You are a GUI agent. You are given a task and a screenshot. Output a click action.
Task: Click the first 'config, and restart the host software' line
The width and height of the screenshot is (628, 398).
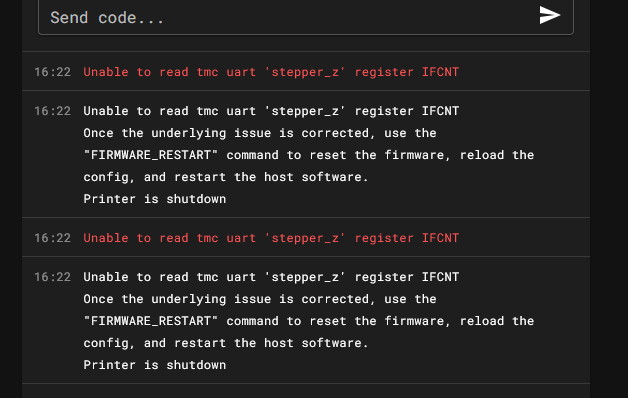(225, 177)
